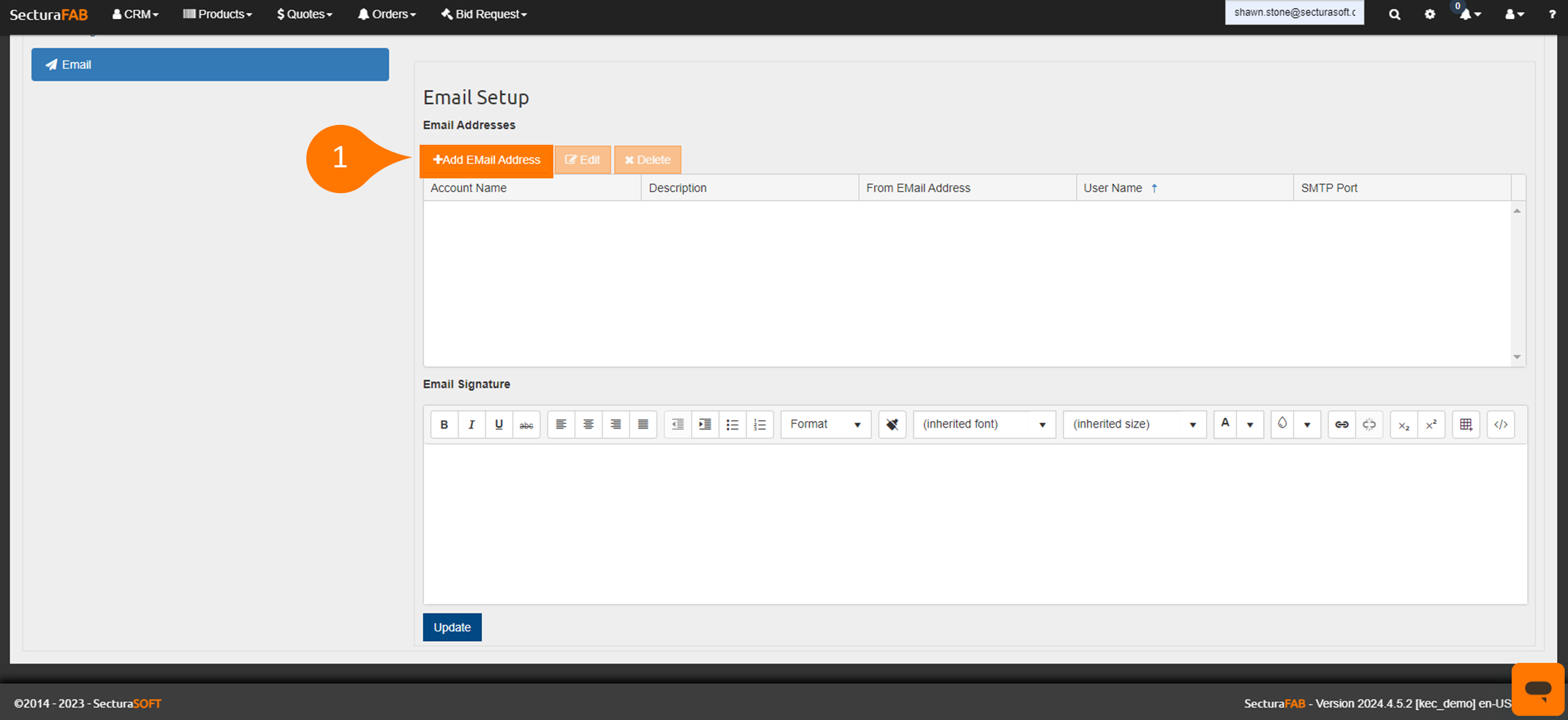Open the settings gear icon
This screenshot has width=1568, height=720.
tap(1430, 15)
